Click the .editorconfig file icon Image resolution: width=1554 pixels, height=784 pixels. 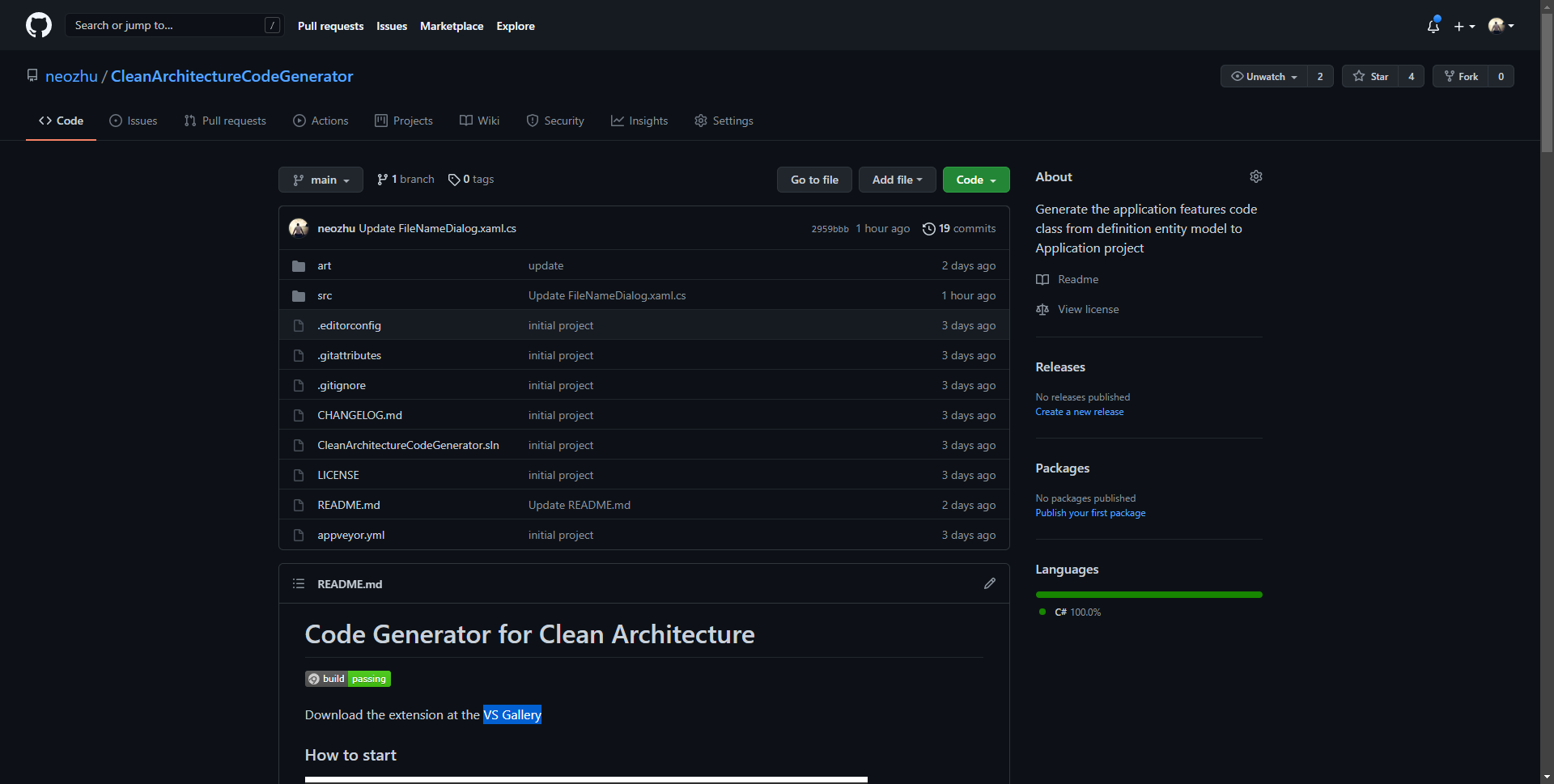pos(299,325)
